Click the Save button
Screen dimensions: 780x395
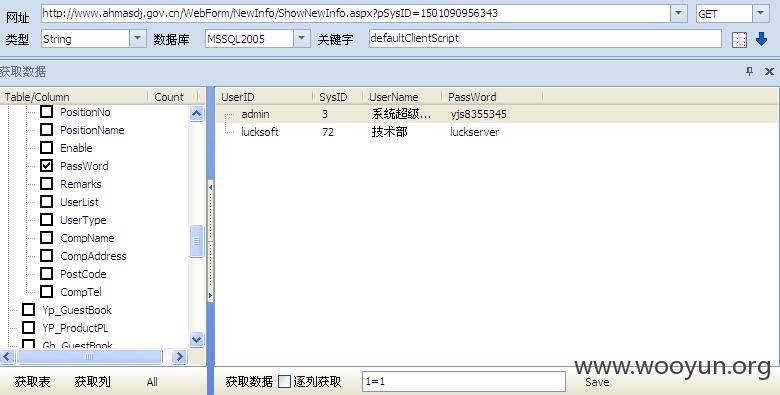point(597,382)
